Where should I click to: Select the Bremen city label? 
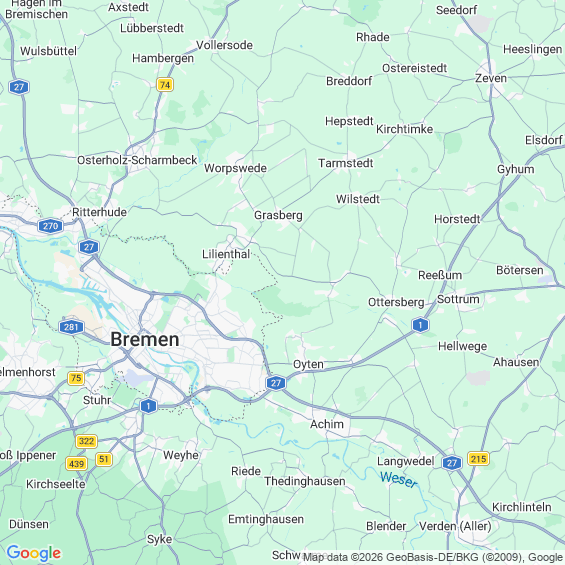coord(145,339)
